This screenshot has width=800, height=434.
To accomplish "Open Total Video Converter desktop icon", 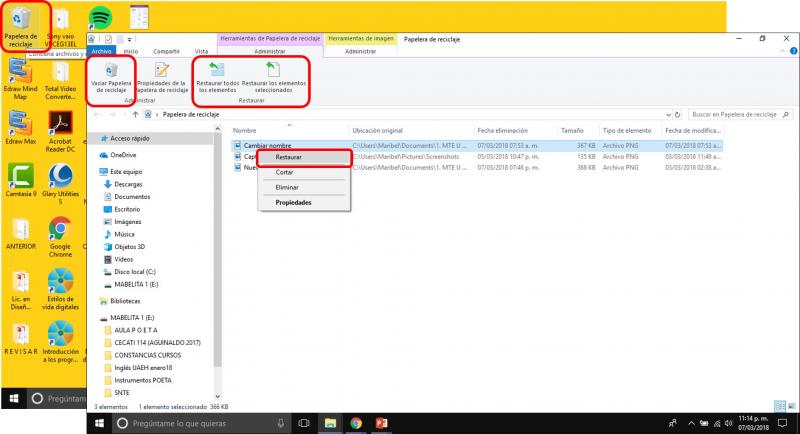I will [60, 79].
